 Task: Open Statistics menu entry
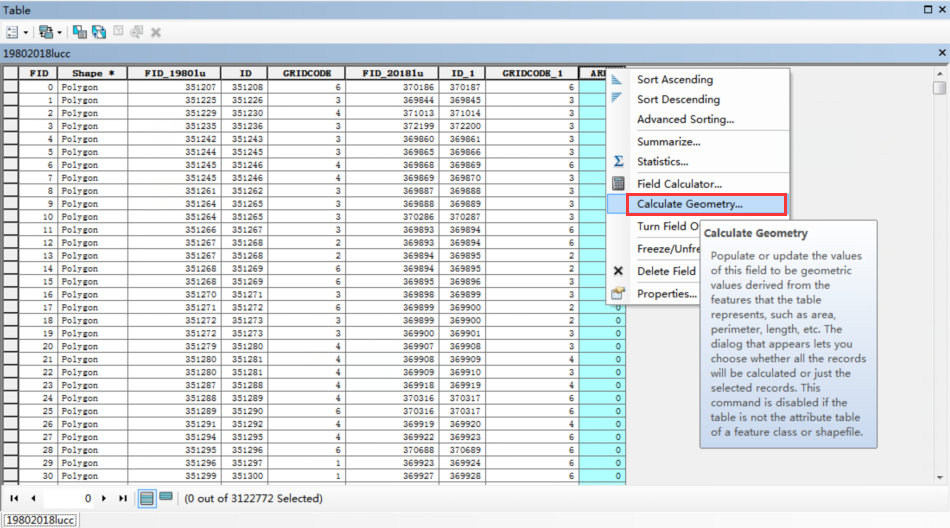pyautogui.click(x=662, y=162)
